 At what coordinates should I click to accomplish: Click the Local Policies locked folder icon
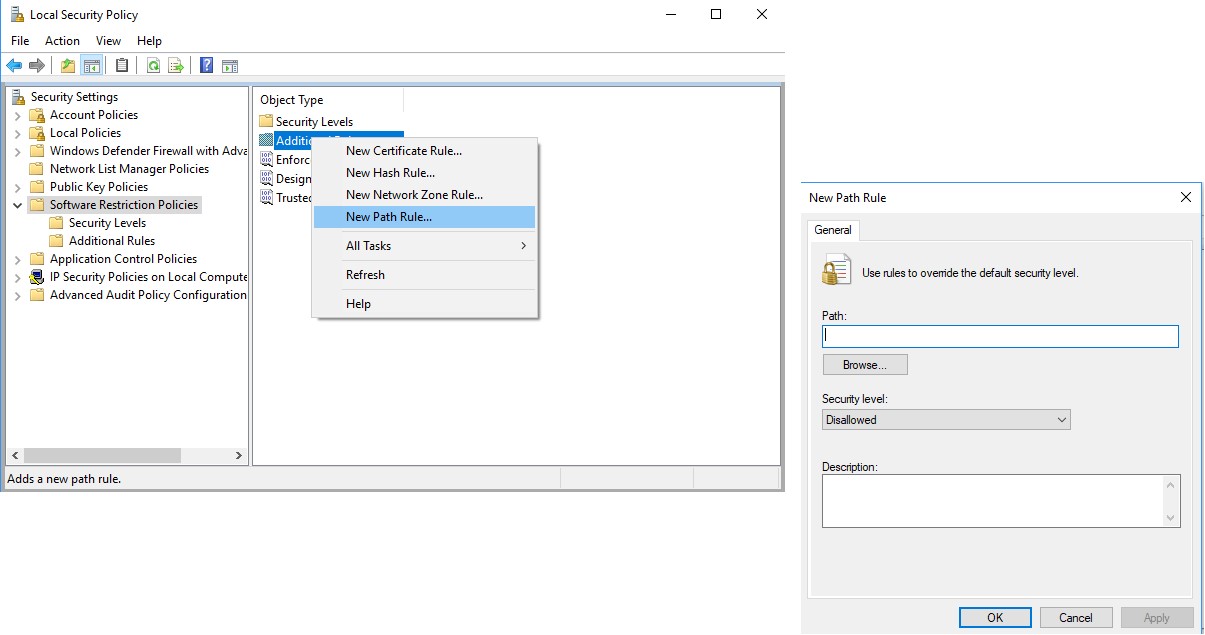[x=37, y=133]
